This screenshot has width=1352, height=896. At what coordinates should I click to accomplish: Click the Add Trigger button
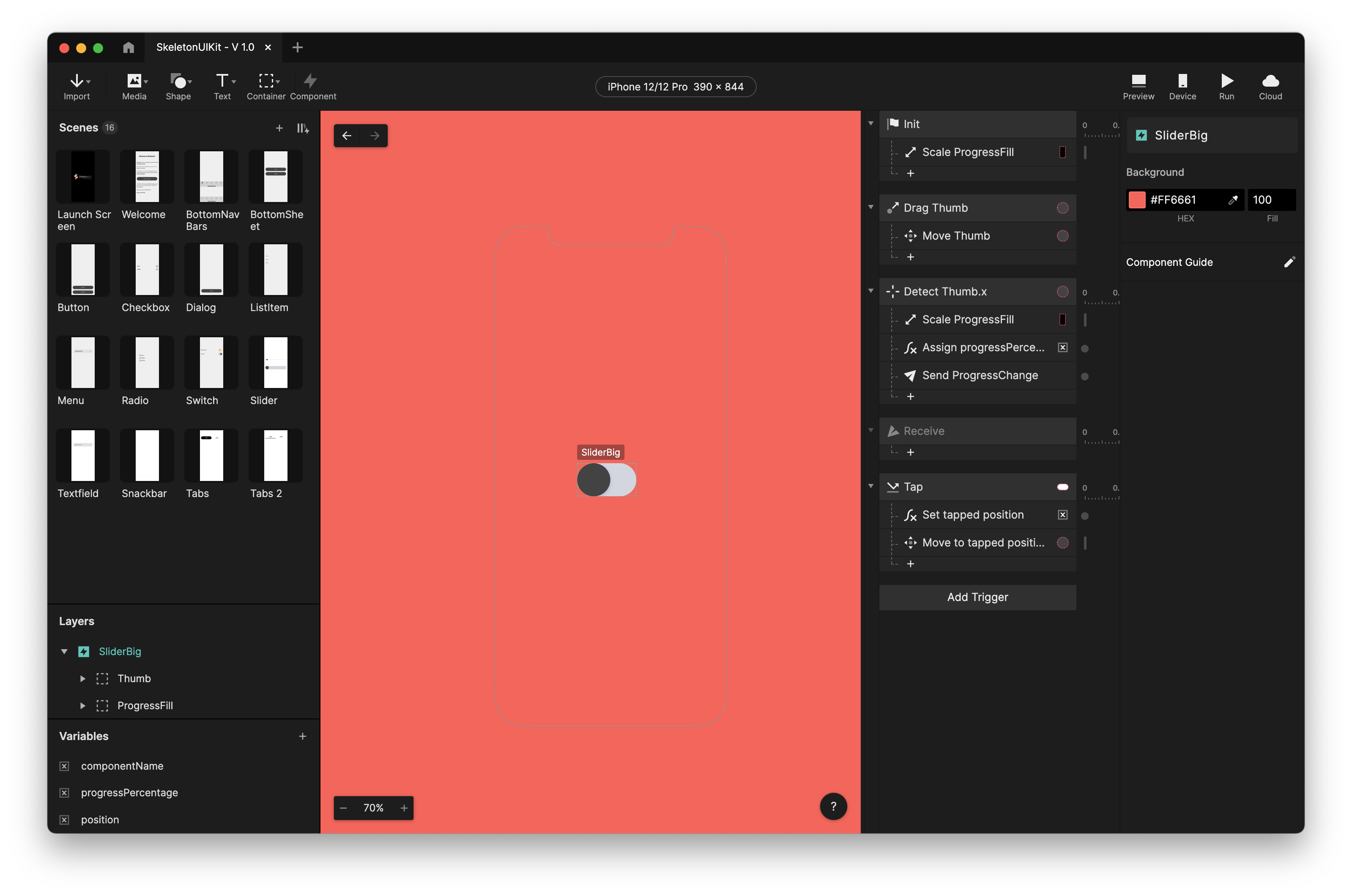point(977,597)
